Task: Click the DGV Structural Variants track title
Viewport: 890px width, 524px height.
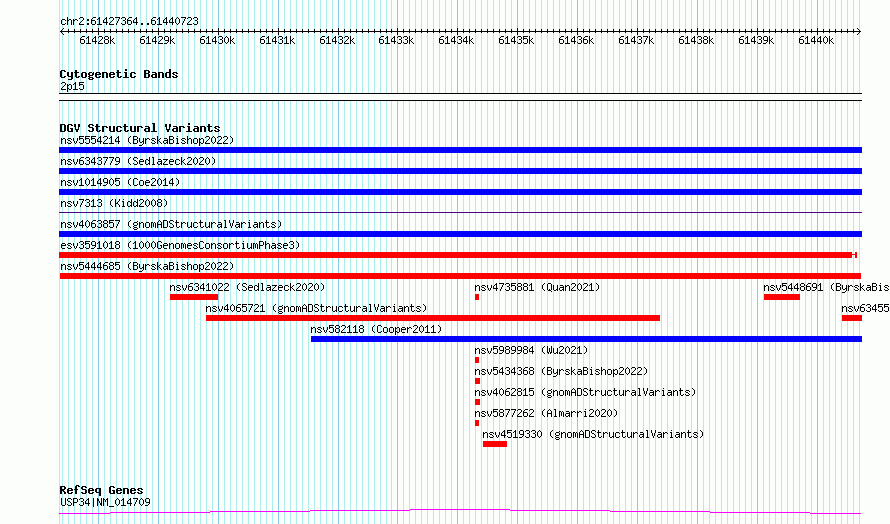Action: (140, 128)
